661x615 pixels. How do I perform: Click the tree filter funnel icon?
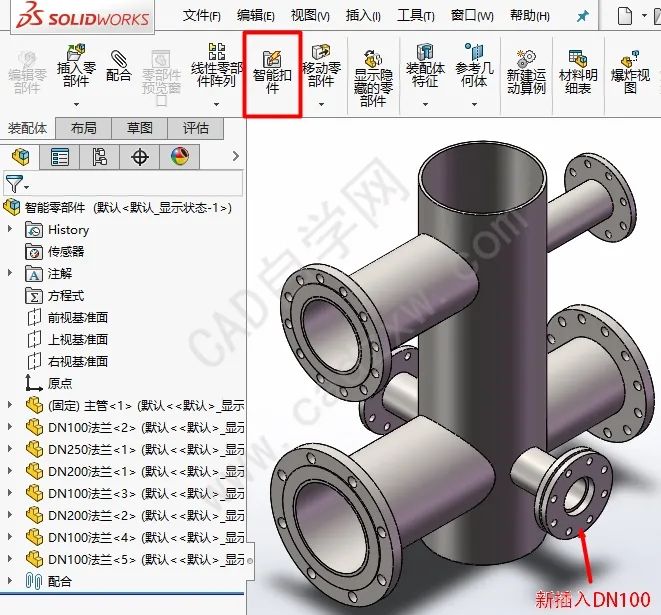pyautogui.click(x=16, y=184)
